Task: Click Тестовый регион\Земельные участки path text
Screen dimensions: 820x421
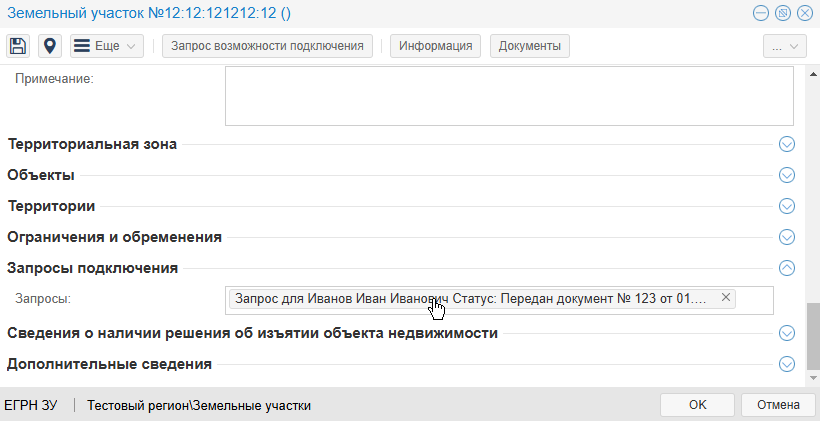Action: click(199, 405)
